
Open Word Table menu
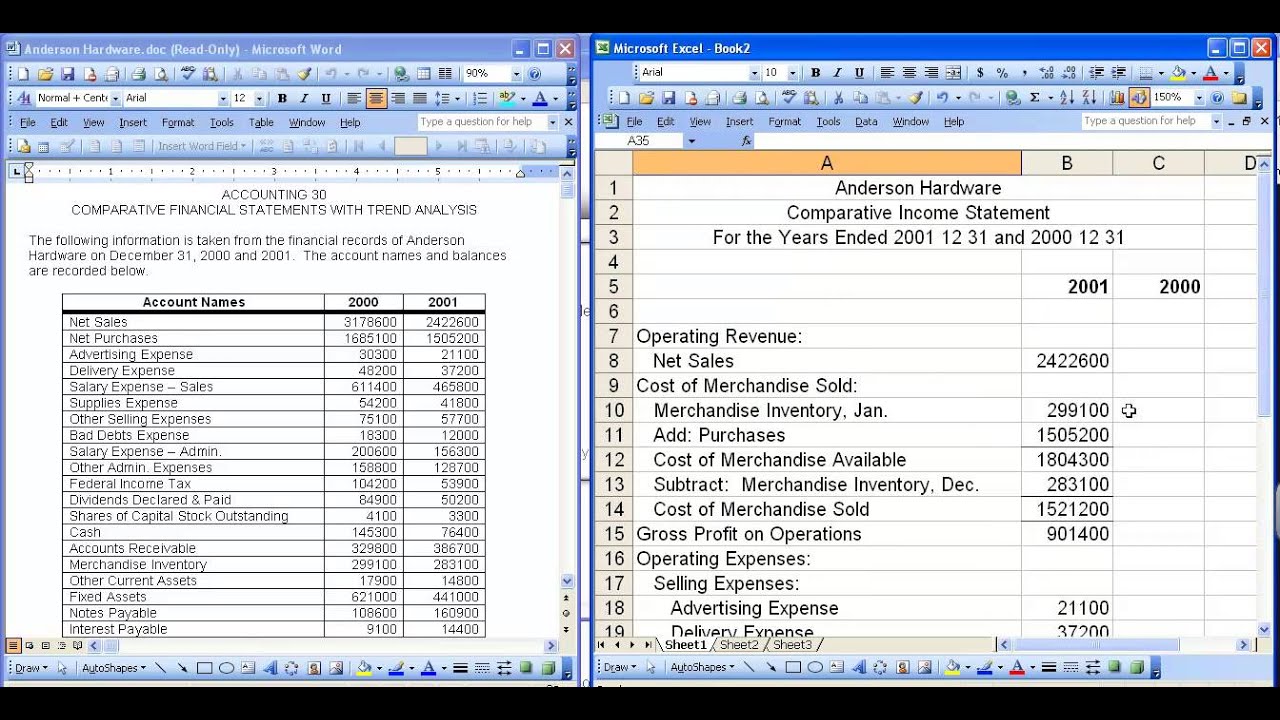(261, 122)
